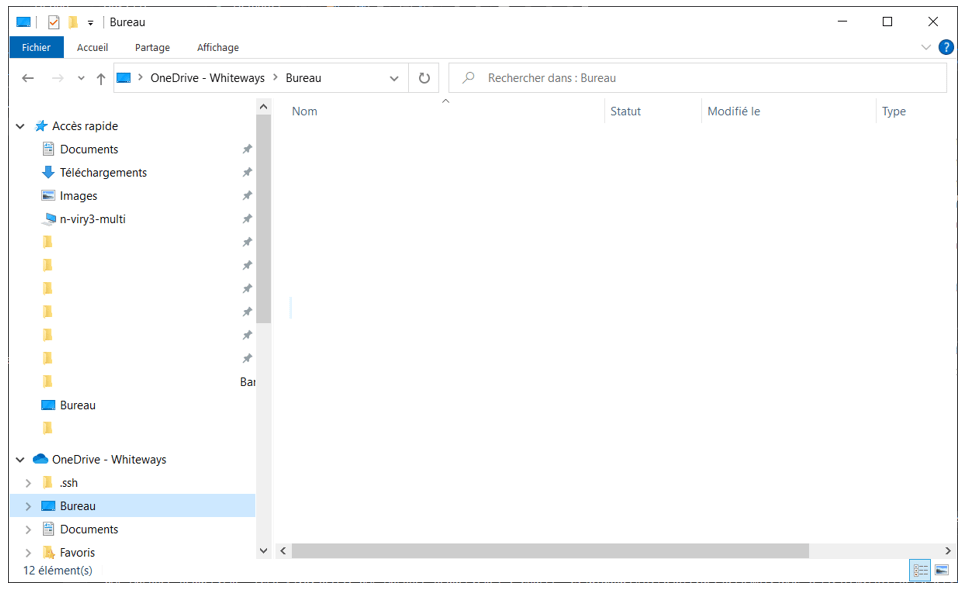Open Properties from the Quick Access Toolbar
976x593 pixels.
pos(53,21)
